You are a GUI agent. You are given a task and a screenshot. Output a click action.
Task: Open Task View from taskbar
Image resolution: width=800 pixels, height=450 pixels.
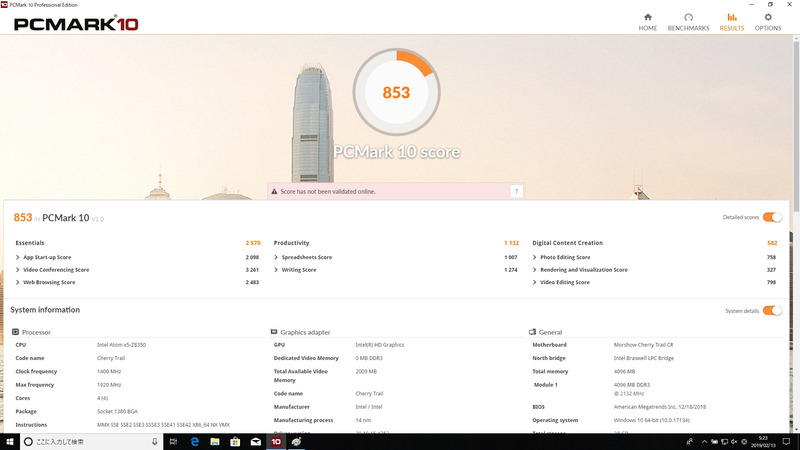tap(173, 442)
